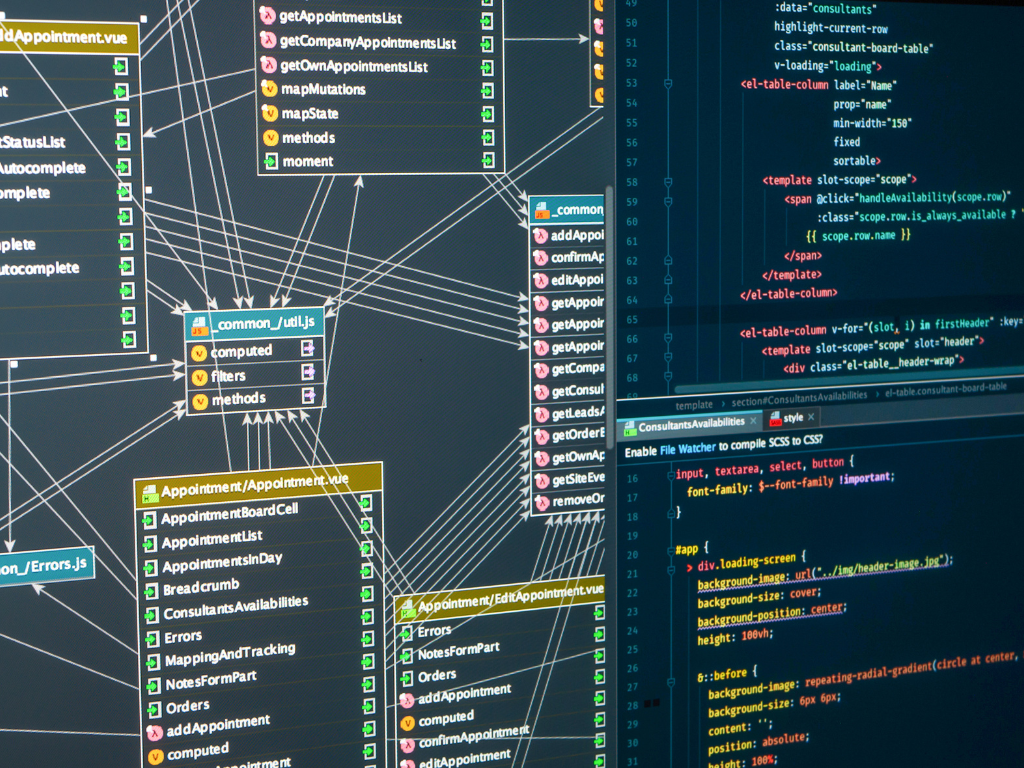1024x768 pixels.
Task: Click the SASS file icon on style tab
Action: click(773, 419)
